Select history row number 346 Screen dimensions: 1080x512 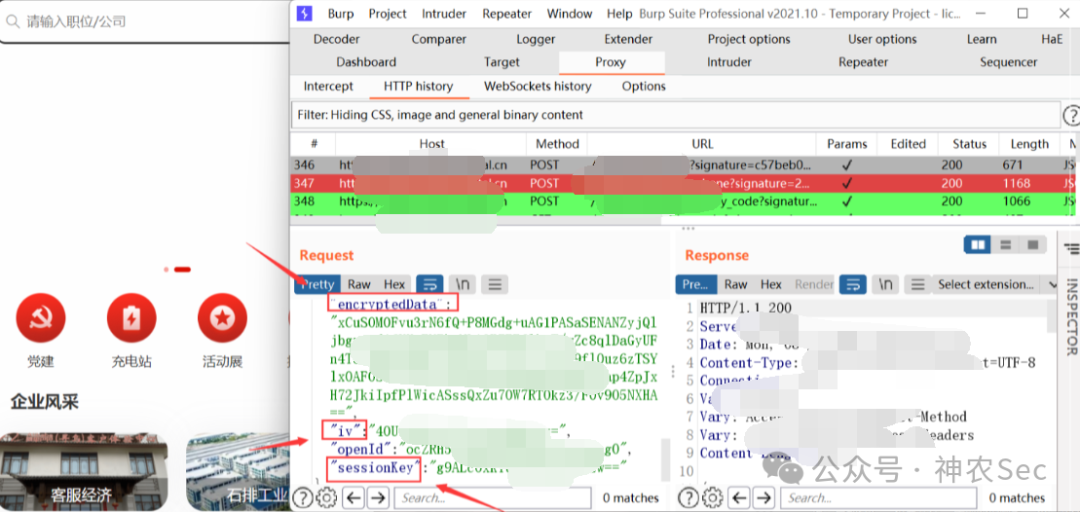tap(685, 165)
